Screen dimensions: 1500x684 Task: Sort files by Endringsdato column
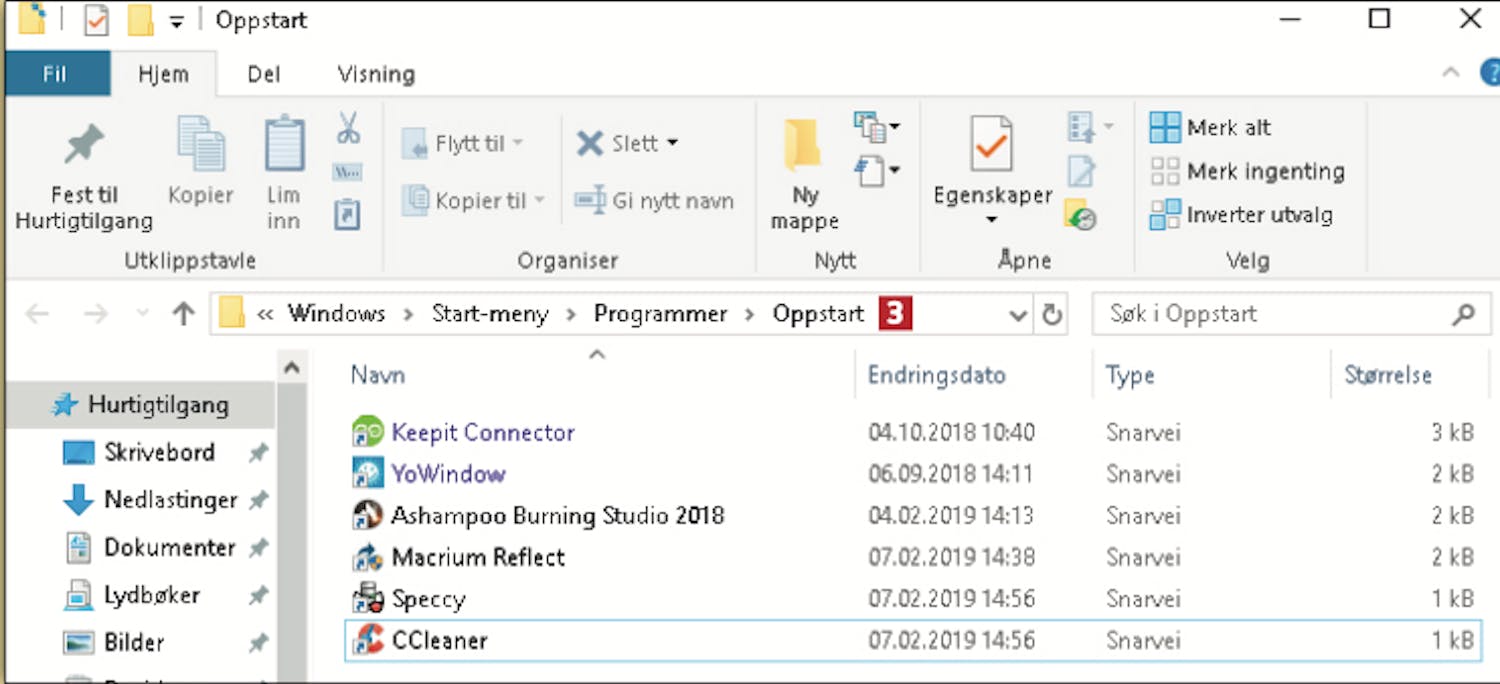click(936, 375)
